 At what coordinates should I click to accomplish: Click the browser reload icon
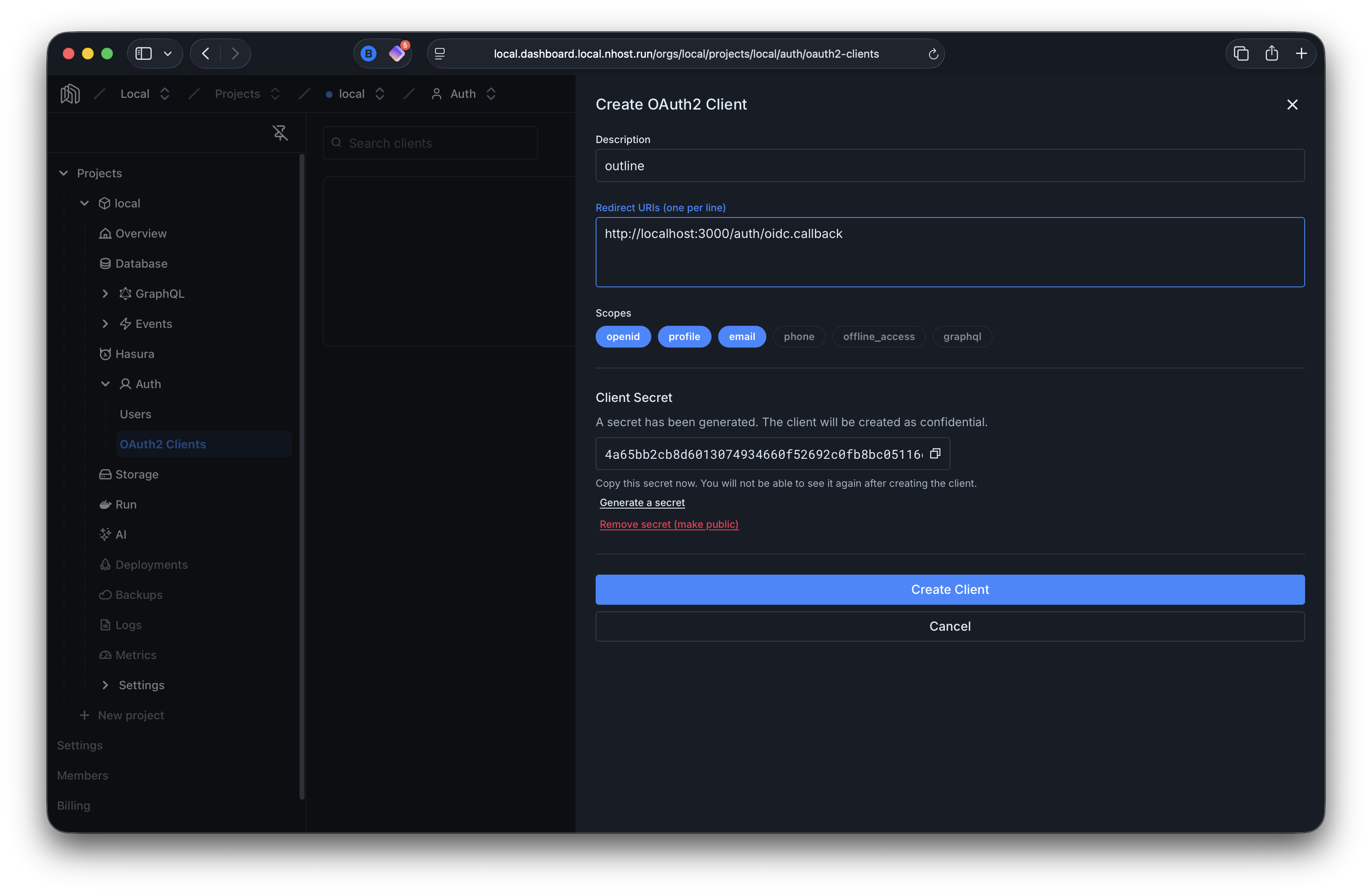(933, 54)
